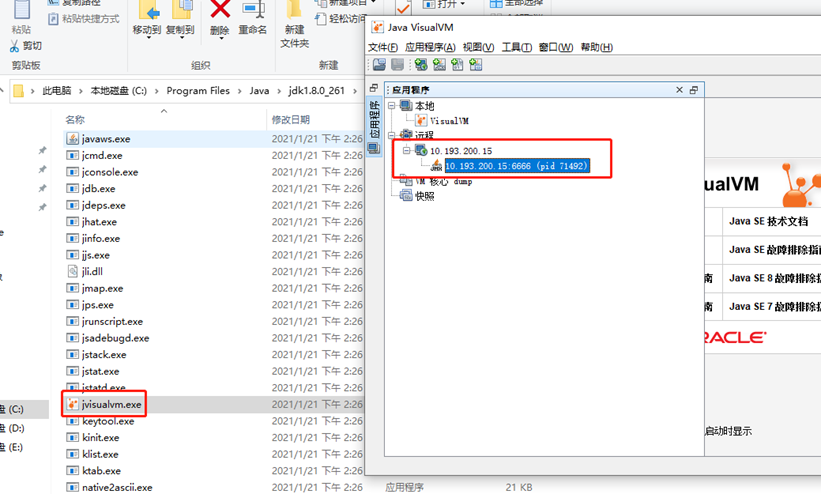This screenshot has width=821, height=494.
Task: Collapse the 本地 node in Applications tree
Action: click(x=391, y=105)
